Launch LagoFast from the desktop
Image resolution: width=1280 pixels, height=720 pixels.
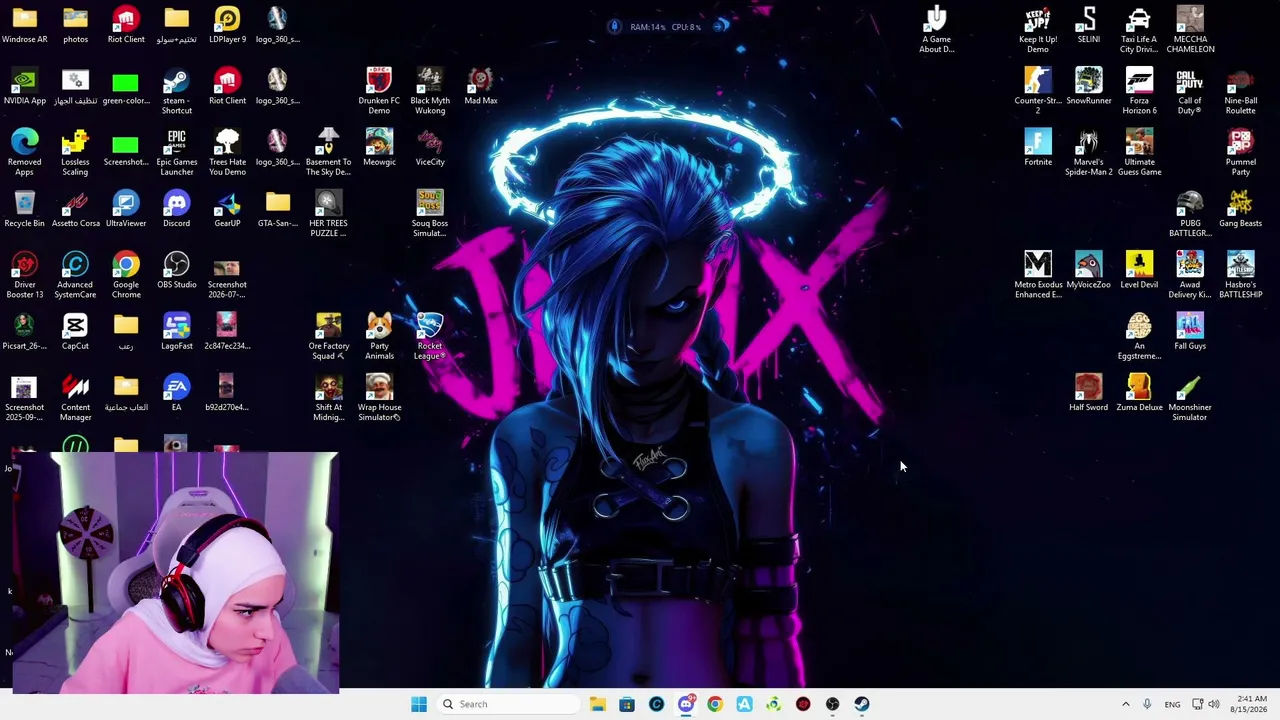(177, 331)
